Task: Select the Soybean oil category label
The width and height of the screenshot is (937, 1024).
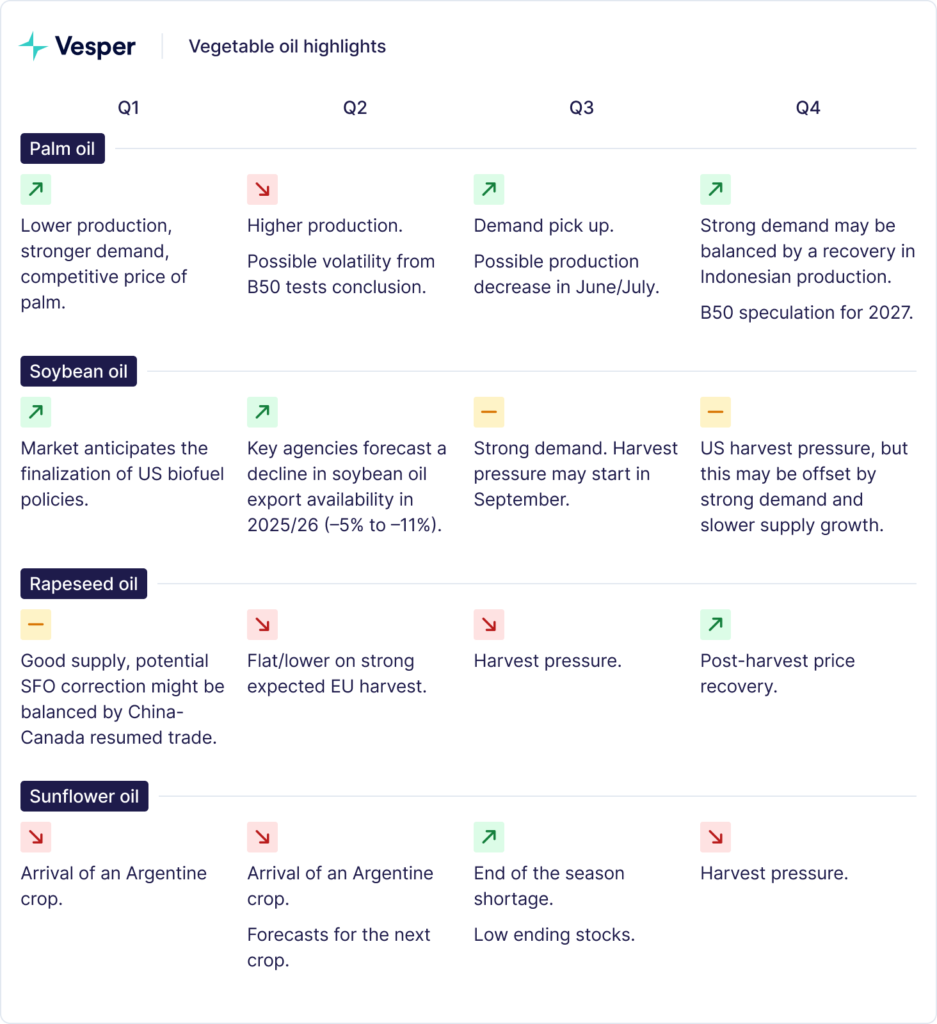Action: pyautogui.click(x=79, y=372)
